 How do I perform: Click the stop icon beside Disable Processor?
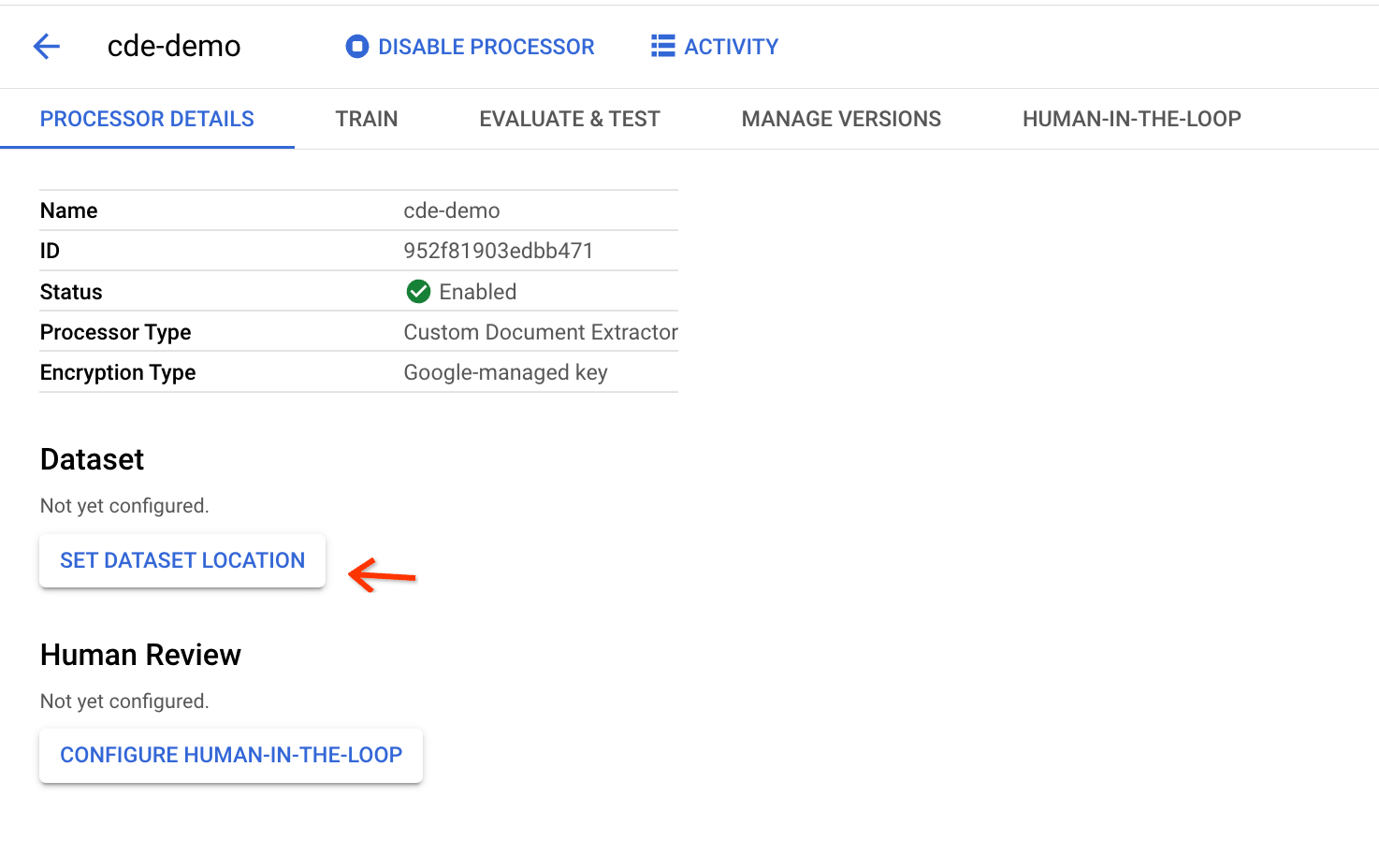coord(356,46)
